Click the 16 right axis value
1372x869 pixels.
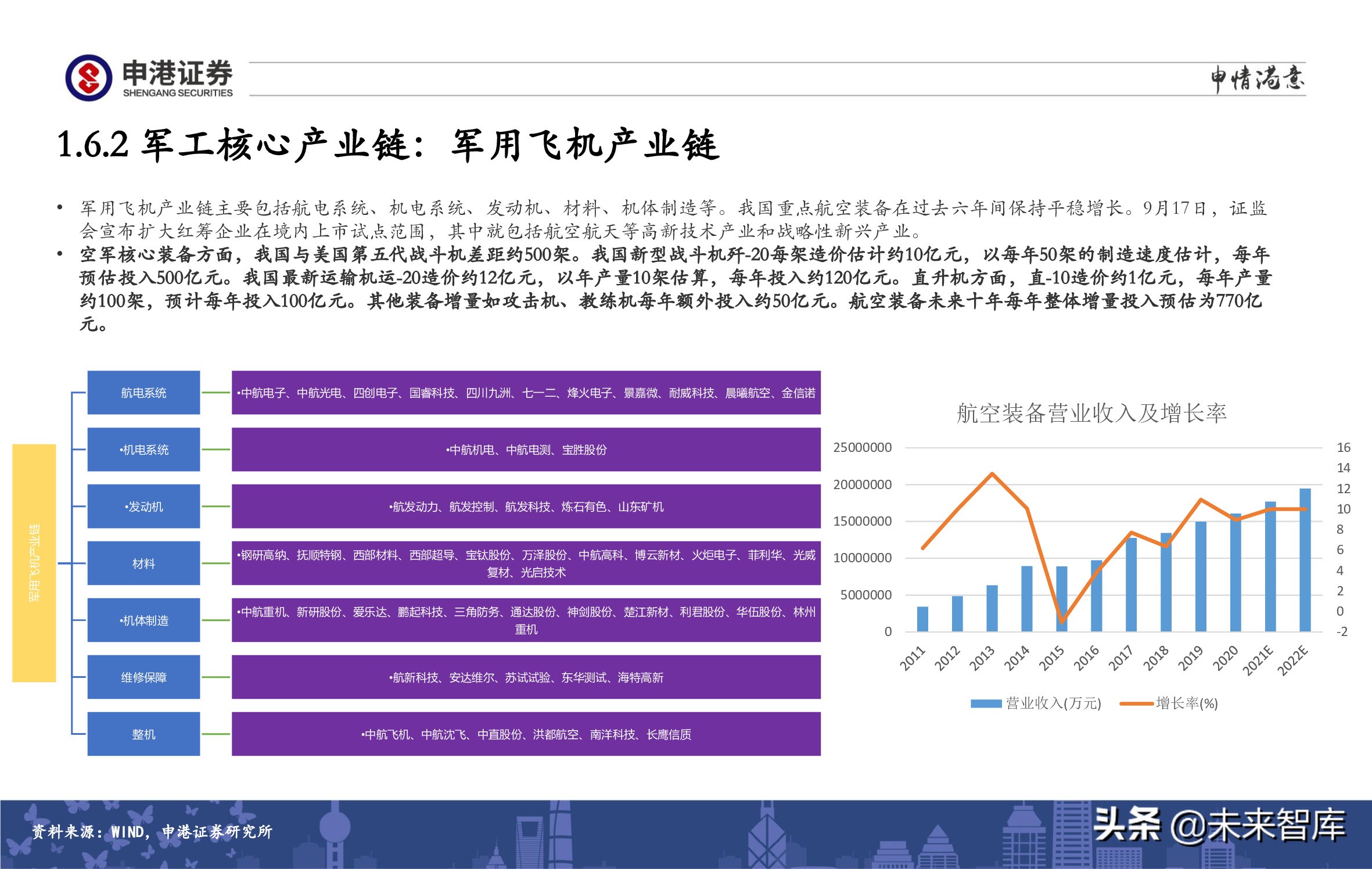pyautogui.click(x=1344, y=447)
